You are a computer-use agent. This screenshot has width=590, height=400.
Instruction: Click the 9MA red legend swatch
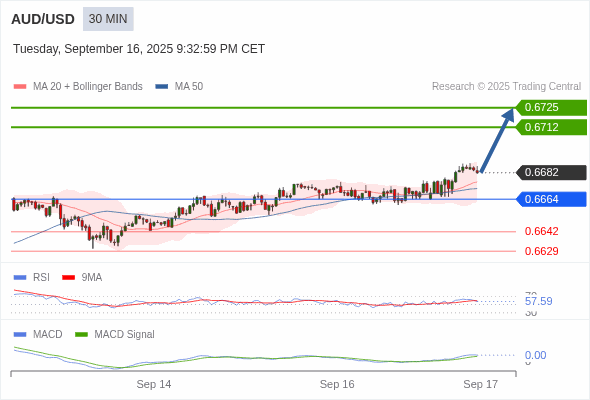pyautogui.click(x=68, y=278)
